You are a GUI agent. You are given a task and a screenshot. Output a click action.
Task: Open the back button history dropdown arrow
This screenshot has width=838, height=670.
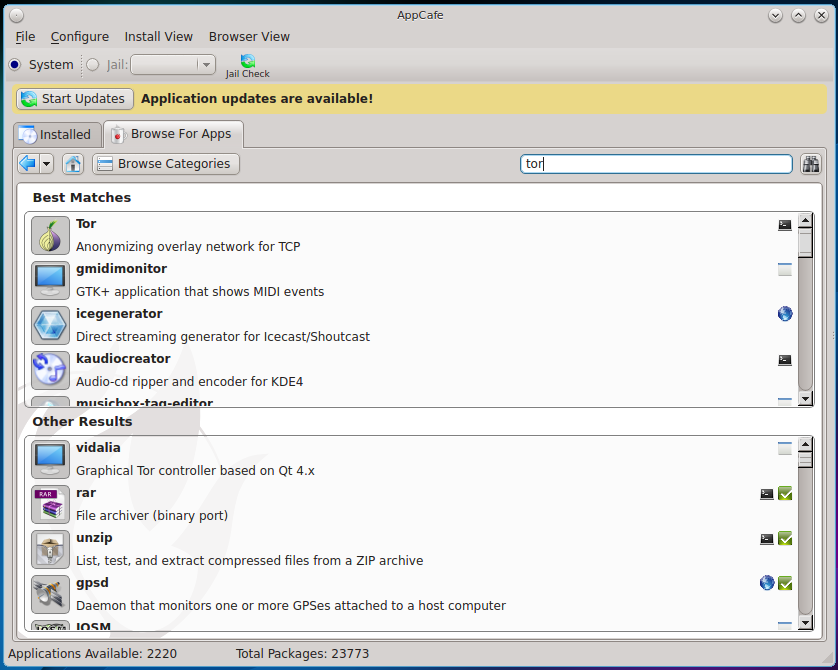(x=46, y=163)
